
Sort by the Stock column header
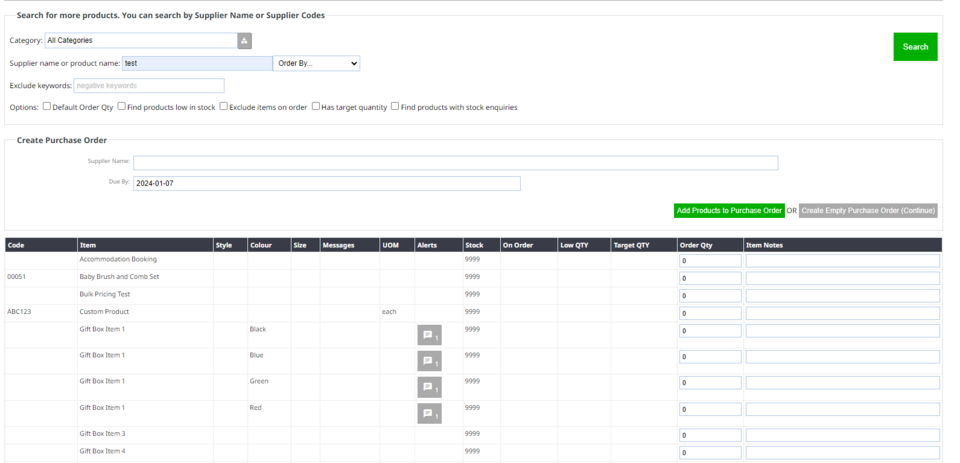point(474,245)
